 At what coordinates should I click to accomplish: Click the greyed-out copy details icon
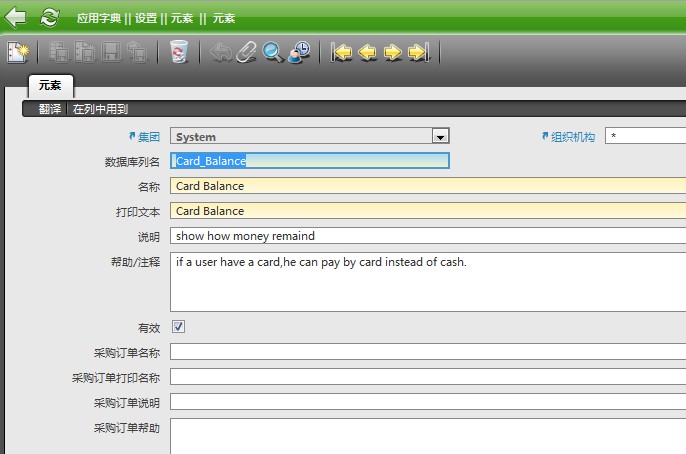pyautogui.click(x=85, y=52)
